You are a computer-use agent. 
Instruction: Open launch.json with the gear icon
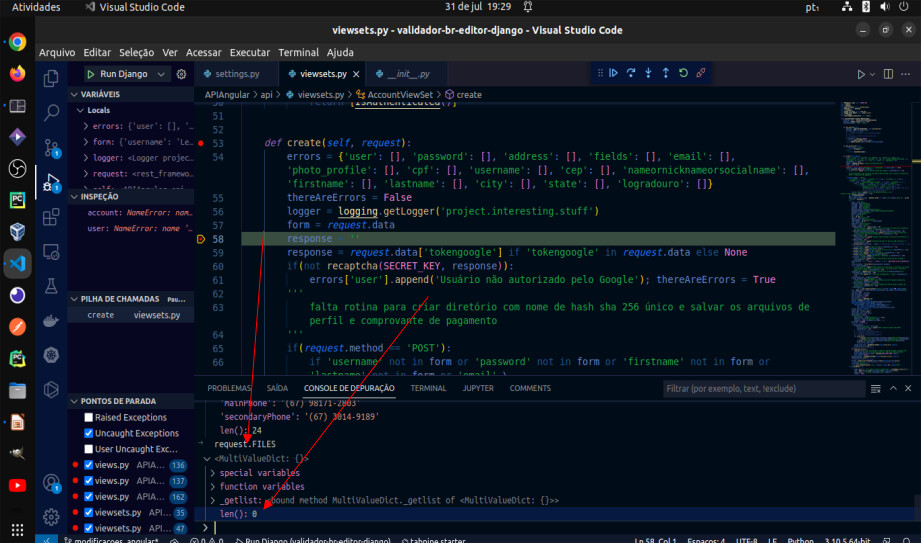coord(181,74)
